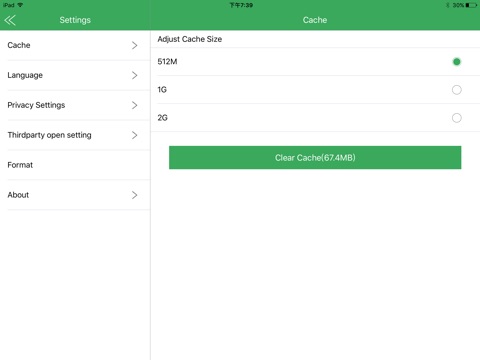Open the Language settings item
The image size is (480, 360).
tap(75, 75)
